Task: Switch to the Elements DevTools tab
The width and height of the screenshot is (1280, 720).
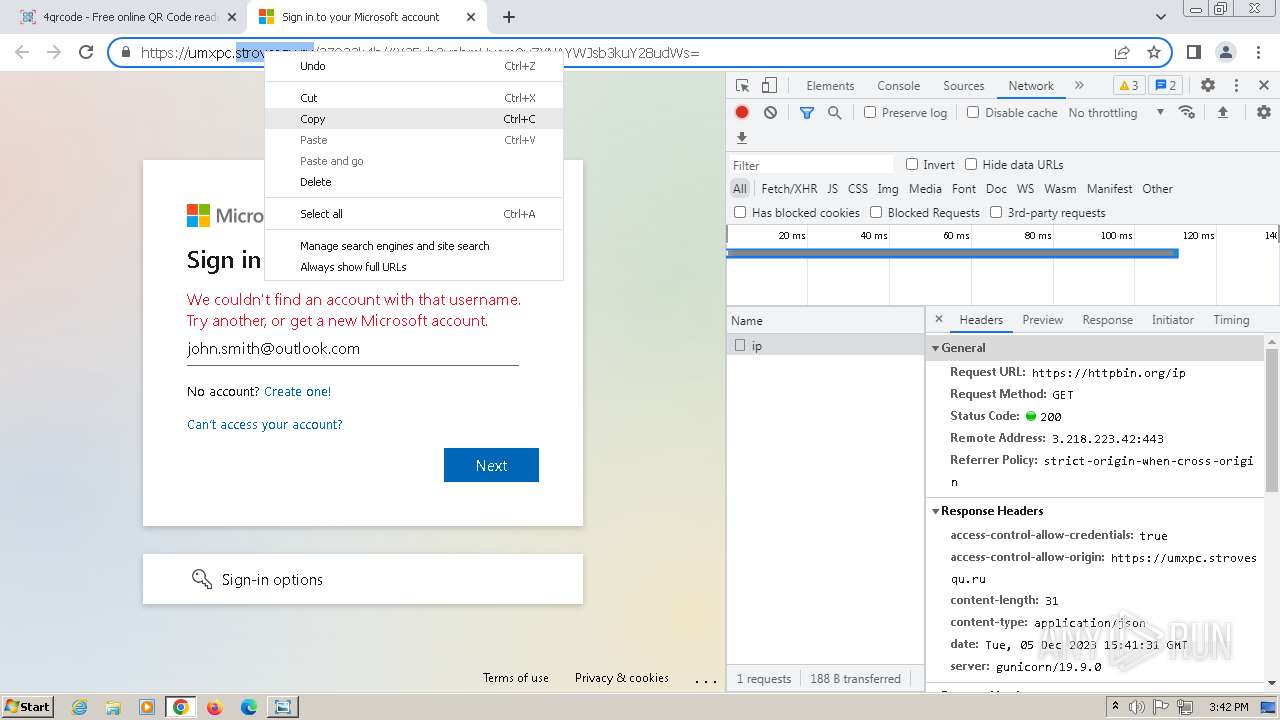Action: (x=830, y=86)
